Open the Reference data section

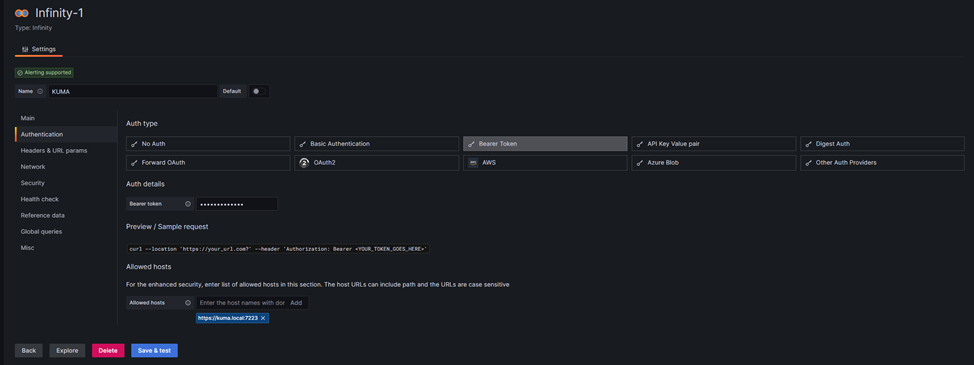[x=42, y=215]
